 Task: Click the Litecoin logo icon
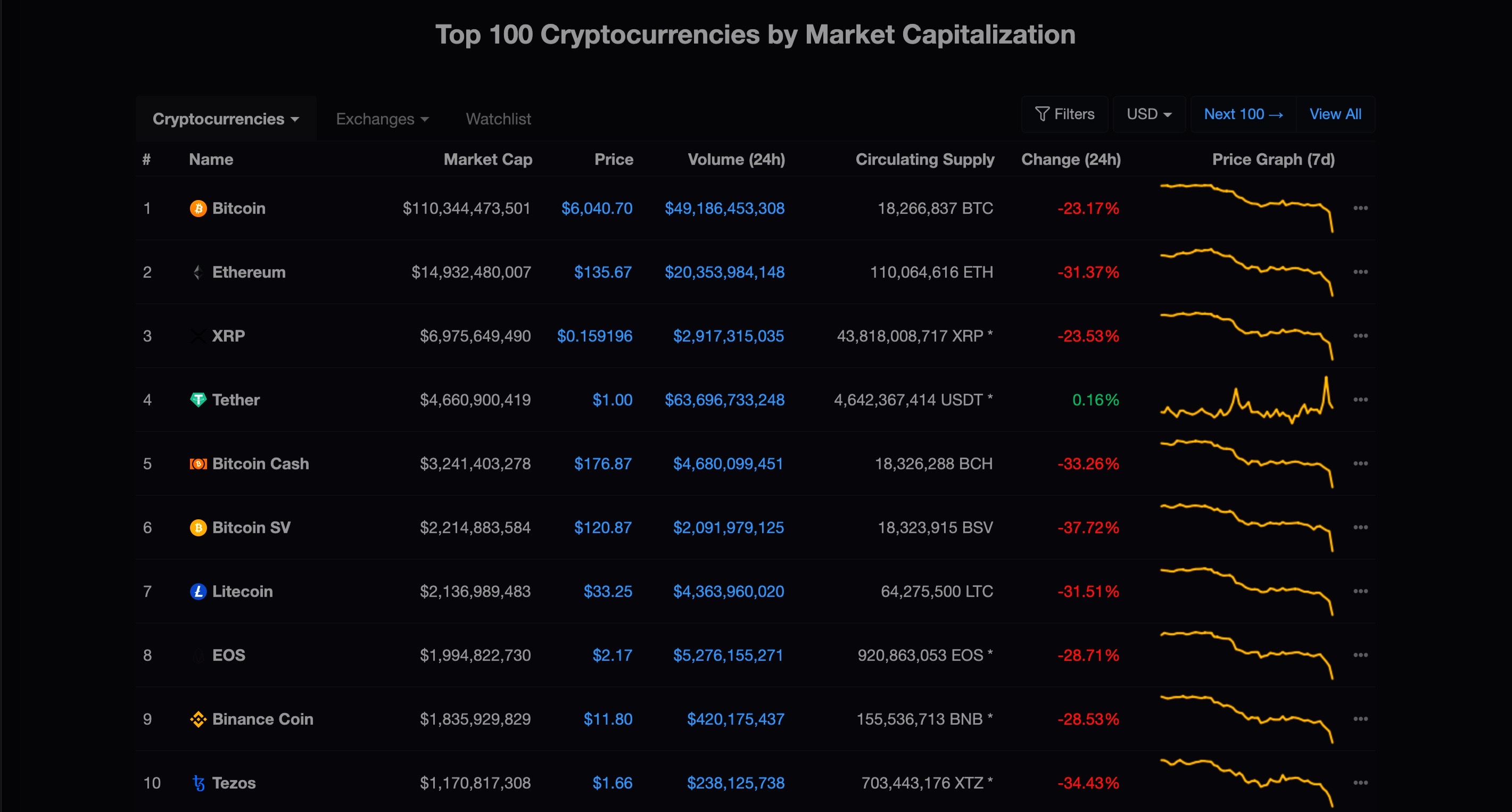199,591
